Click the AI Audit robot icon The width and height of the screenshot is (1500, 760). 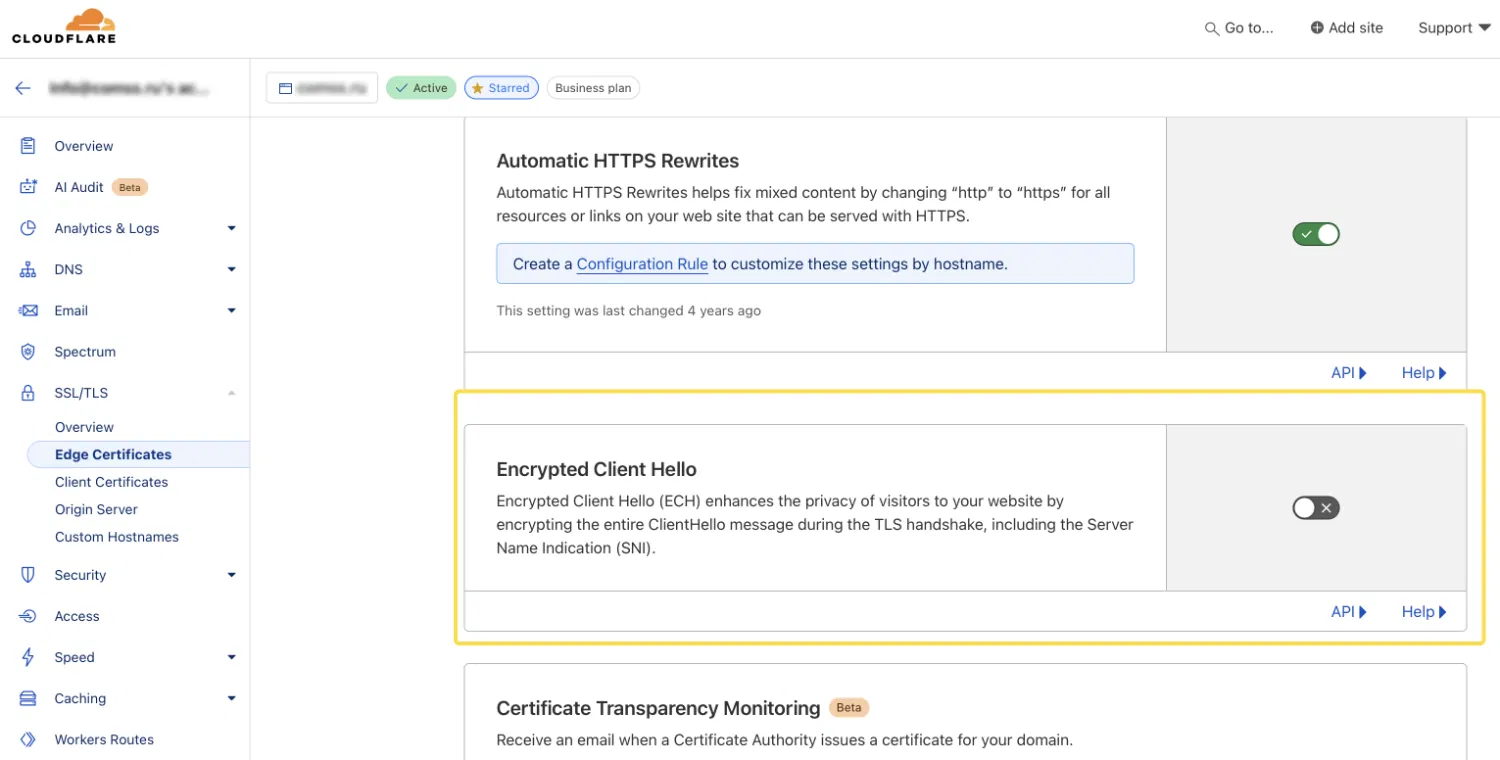(x=28, y=187)
